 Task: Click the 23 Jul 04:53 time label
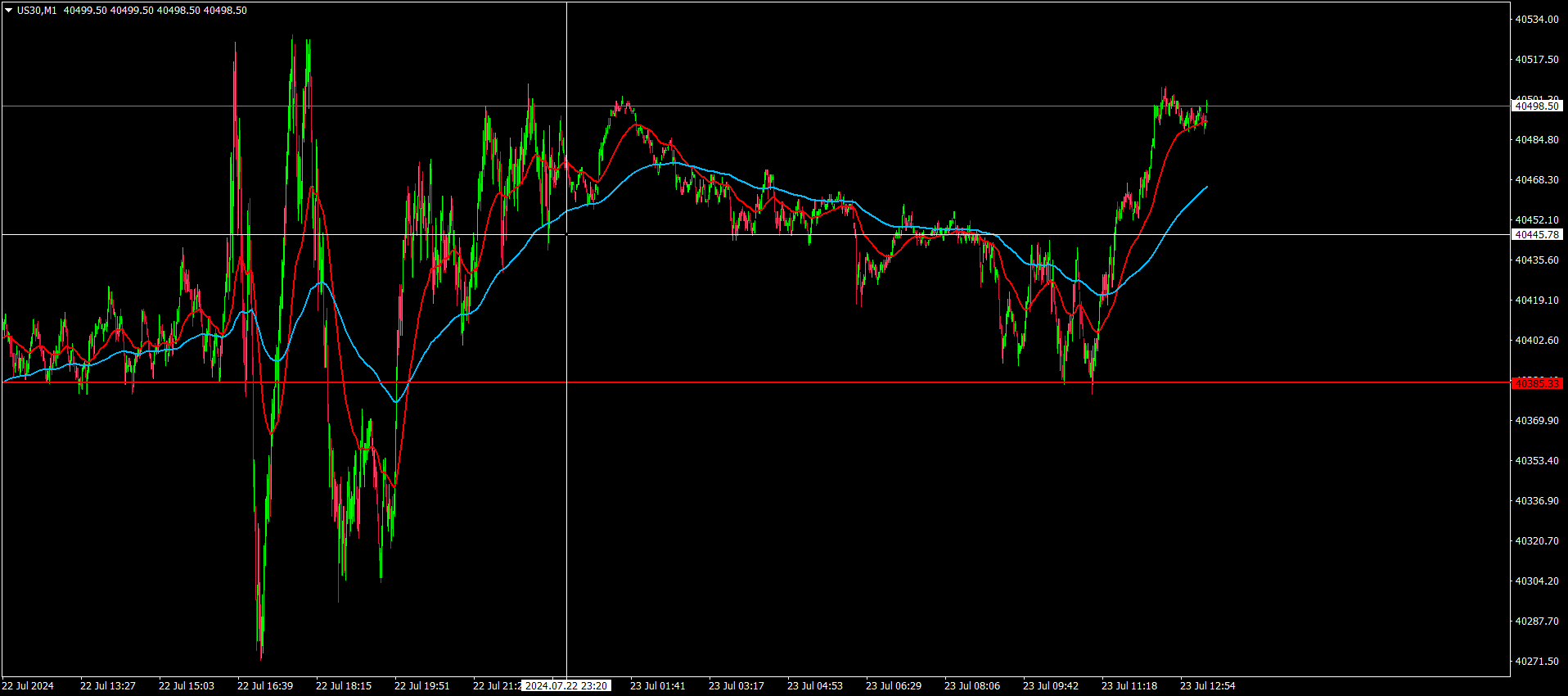(815, 686)
